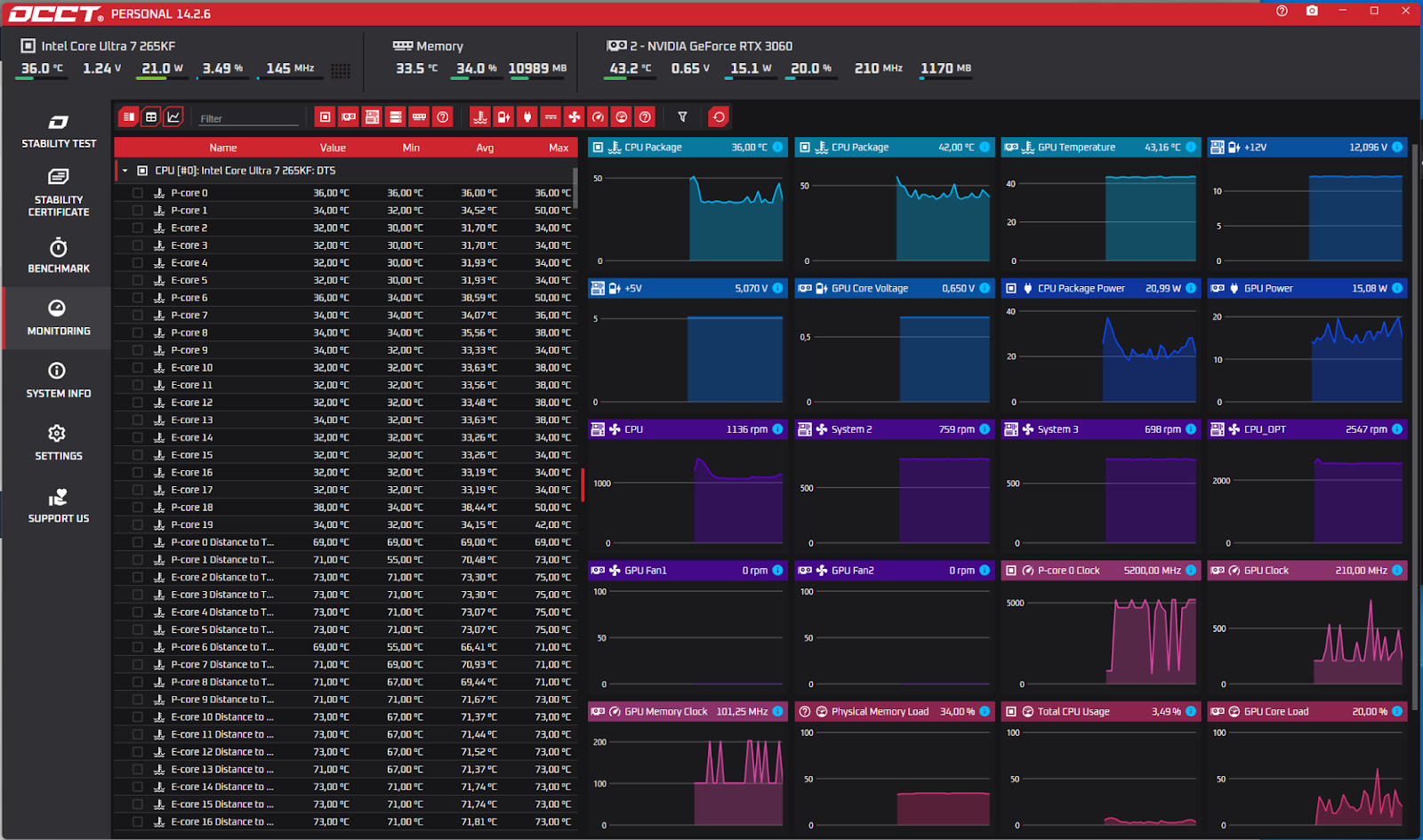Open the Settings section

pos(59,442)
